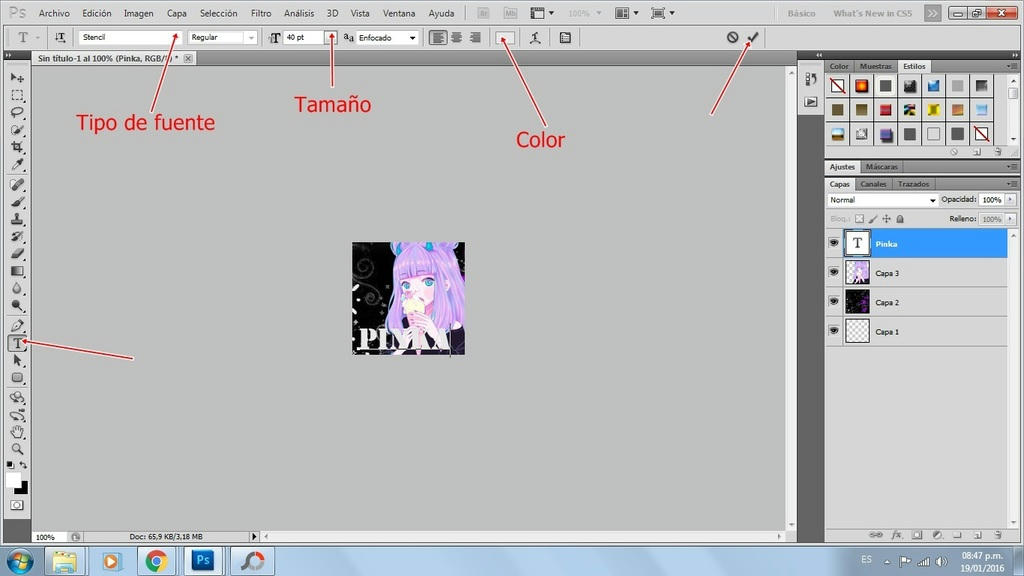Select the Blur tool
The height and width of the screenshot is (576, 1024).
click(17, 288)
